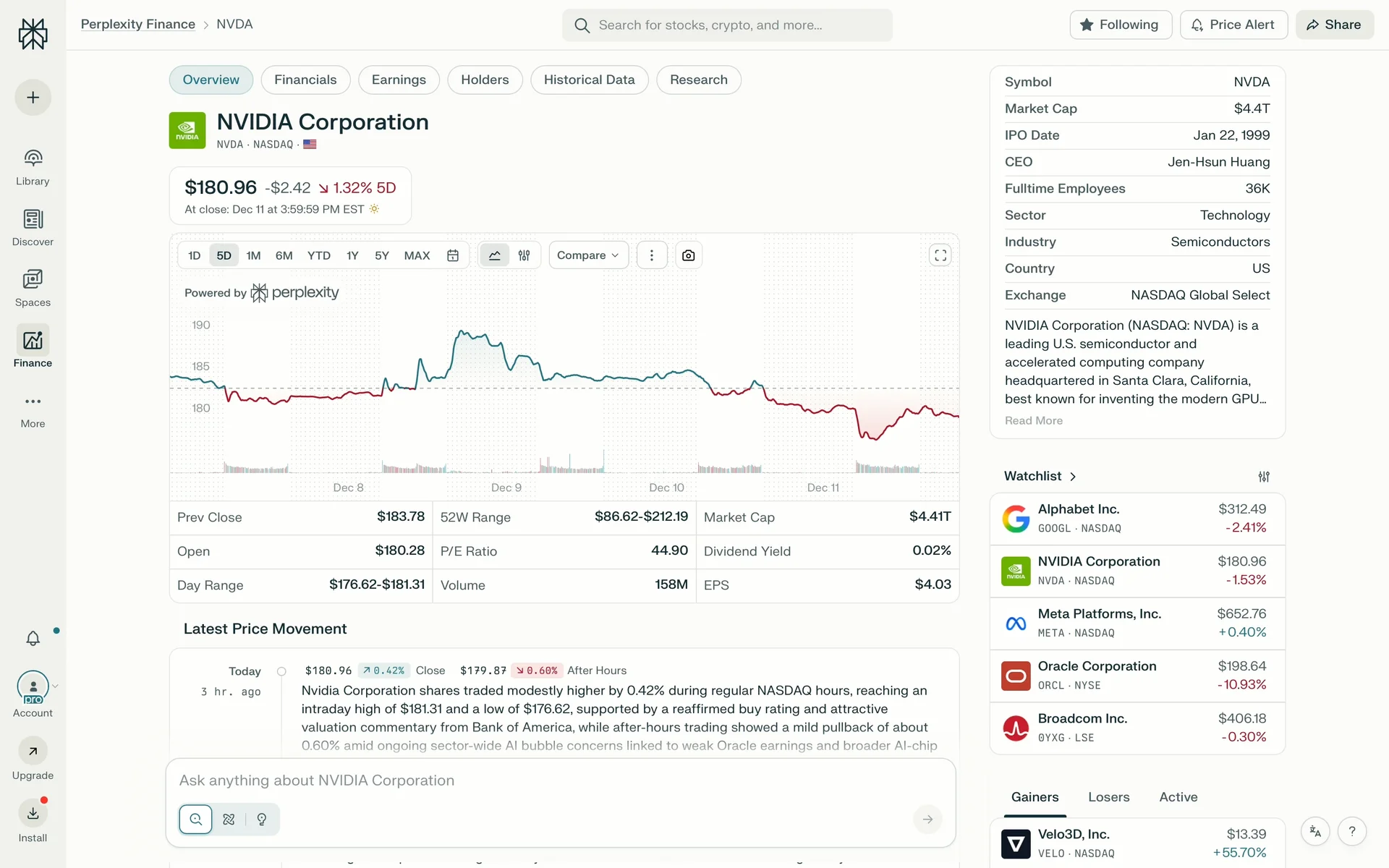Switch to the Financials tab
This screenshot has width=1389, height=868.
305,80
